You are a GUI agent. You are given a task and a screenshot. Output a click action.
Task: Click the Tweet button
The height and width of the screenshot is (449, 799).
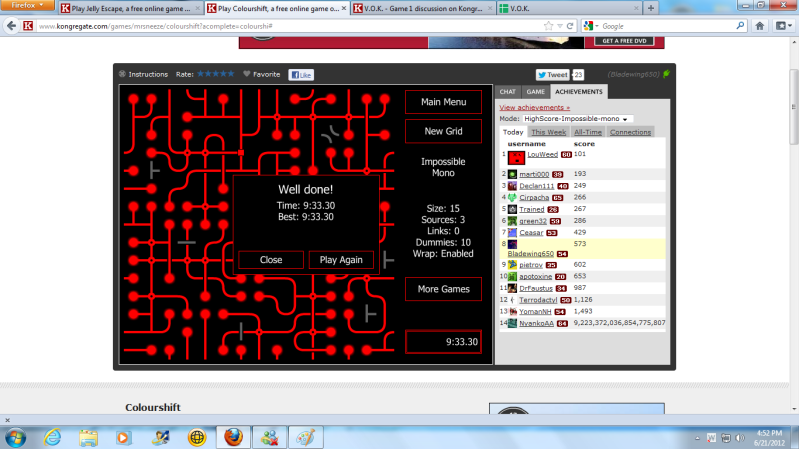[x=552, y=75]
